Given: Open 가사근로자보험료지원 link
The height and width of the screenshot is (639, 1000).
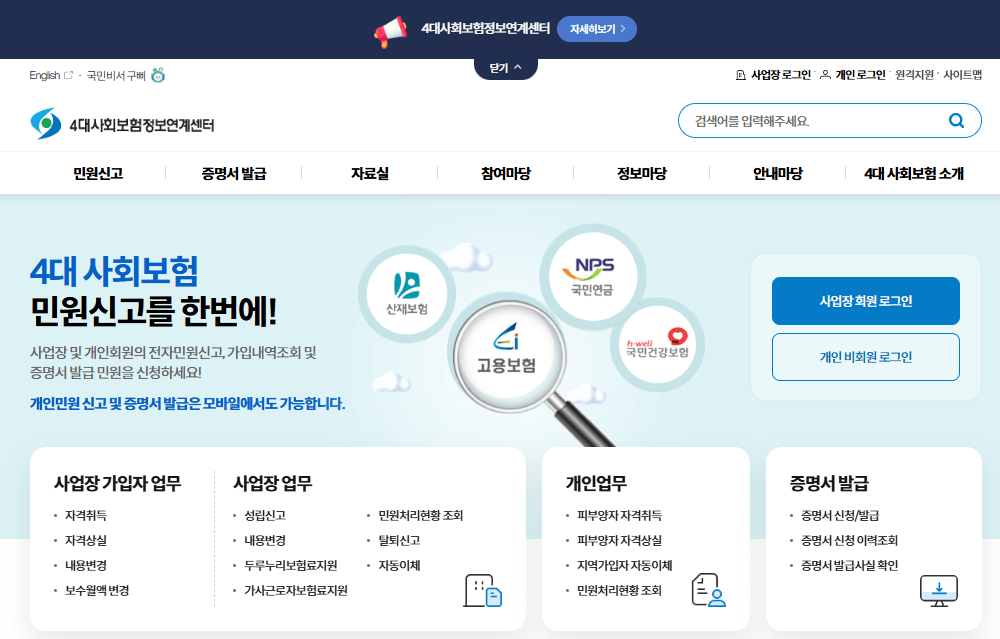Looking at the screenshot, I should tap(296, 591).
